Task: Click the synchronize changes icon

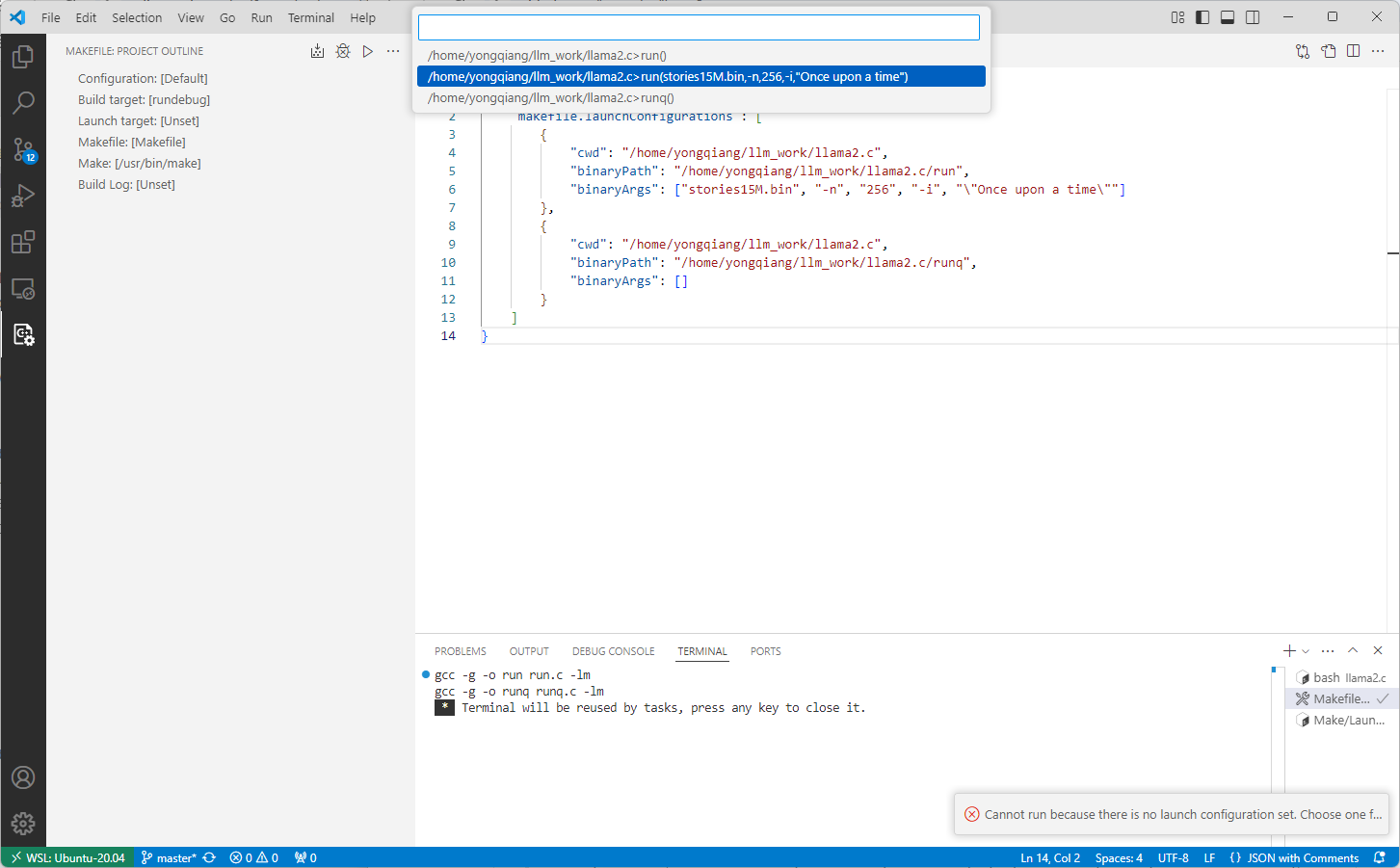Action: pyautogui.click(x=209, y=857)
